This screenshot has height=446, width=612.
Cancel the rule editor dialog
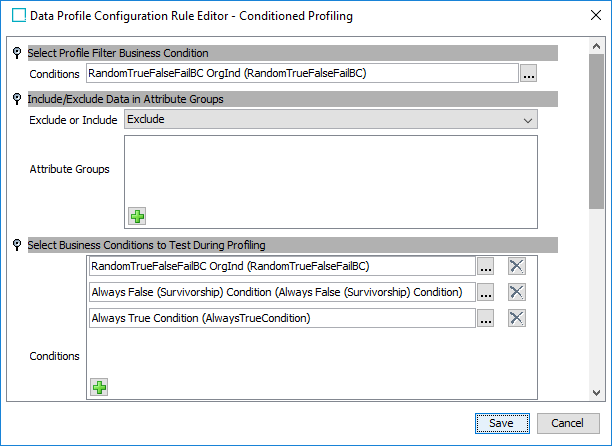[x=568, y=423]
